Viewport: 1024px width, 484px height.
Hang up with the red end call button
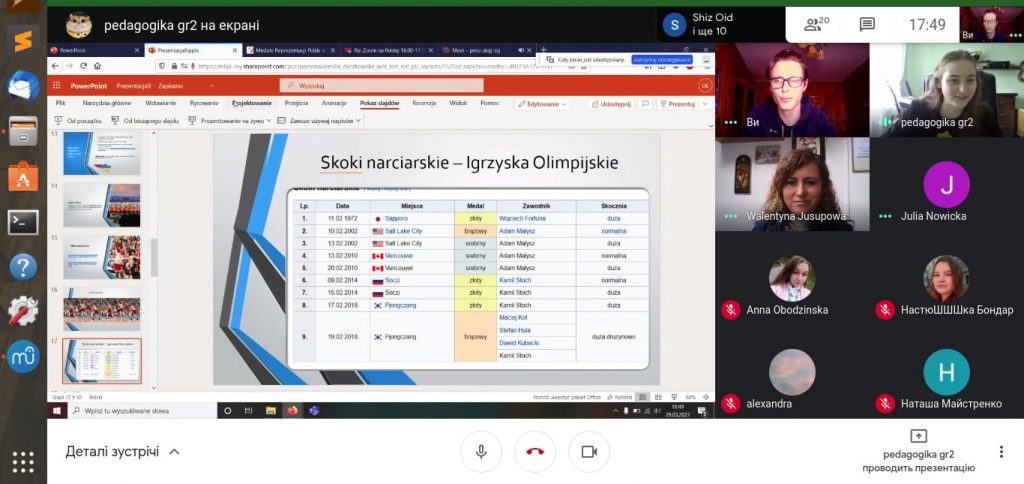tap(535, 452)
